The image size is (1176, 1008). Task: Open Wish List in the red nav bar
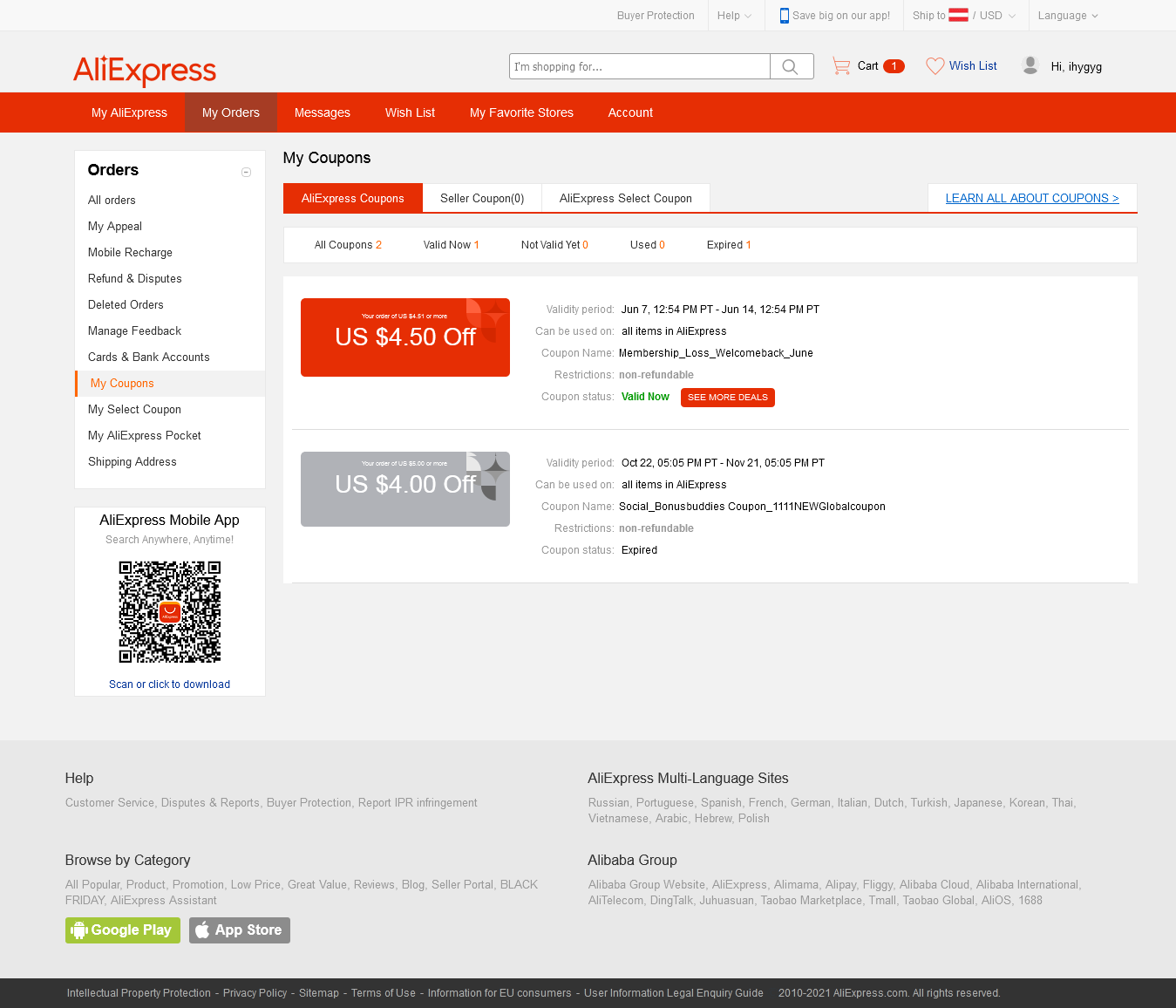click(410, 112)
